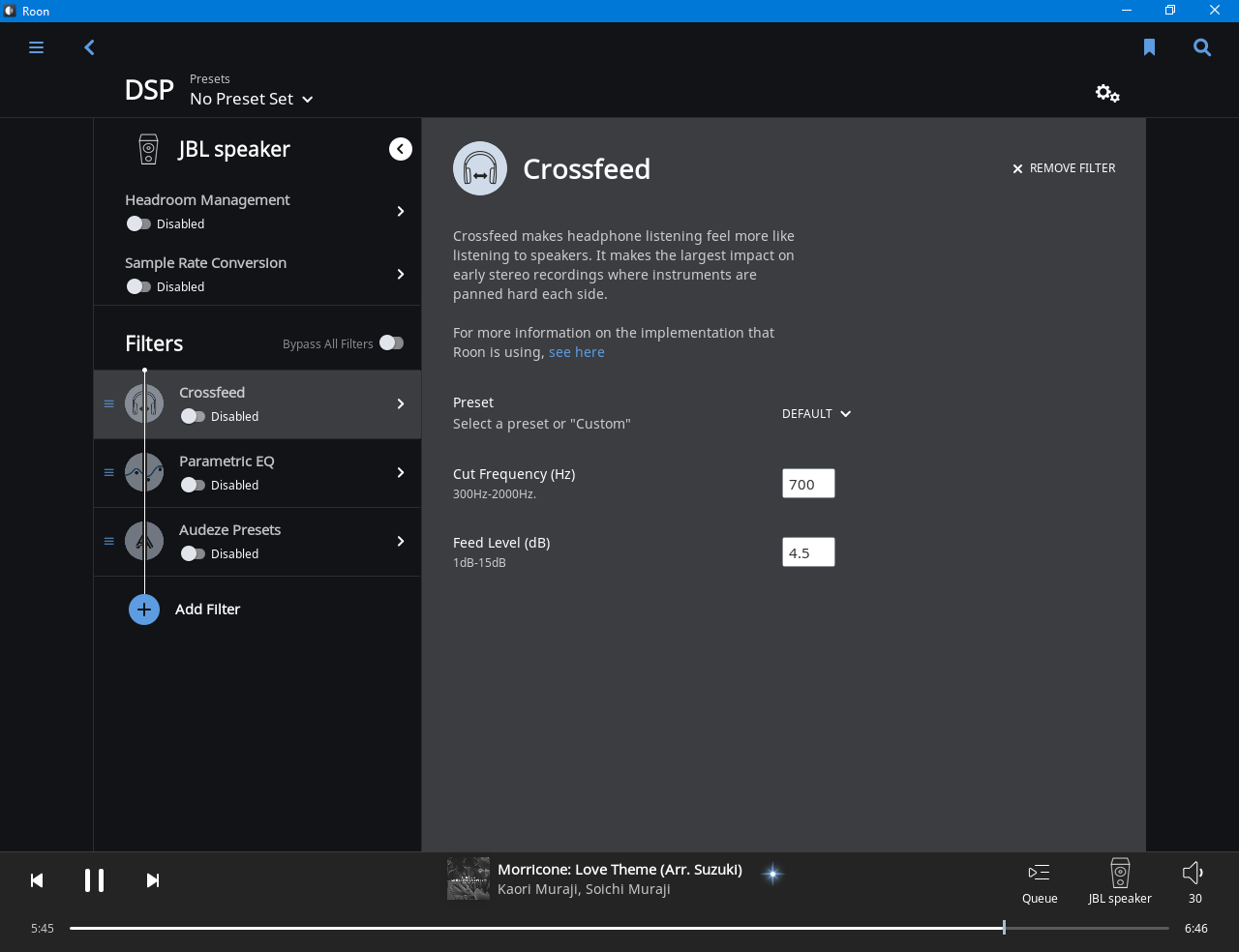Enable the Parametric EQ switch
Viewport: 1239px width, 952px height.
[x=193, y=485]
